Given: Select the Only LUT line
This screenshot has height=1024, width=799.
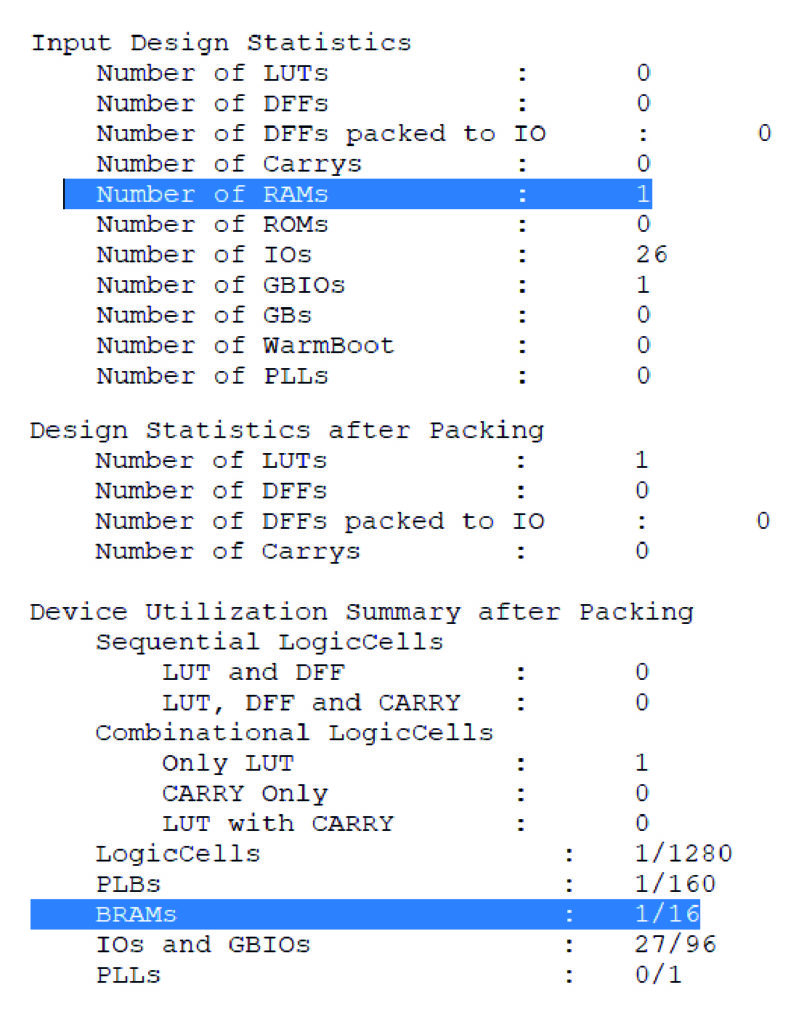Looking at the screenshot, I should (x=405, y=763).
